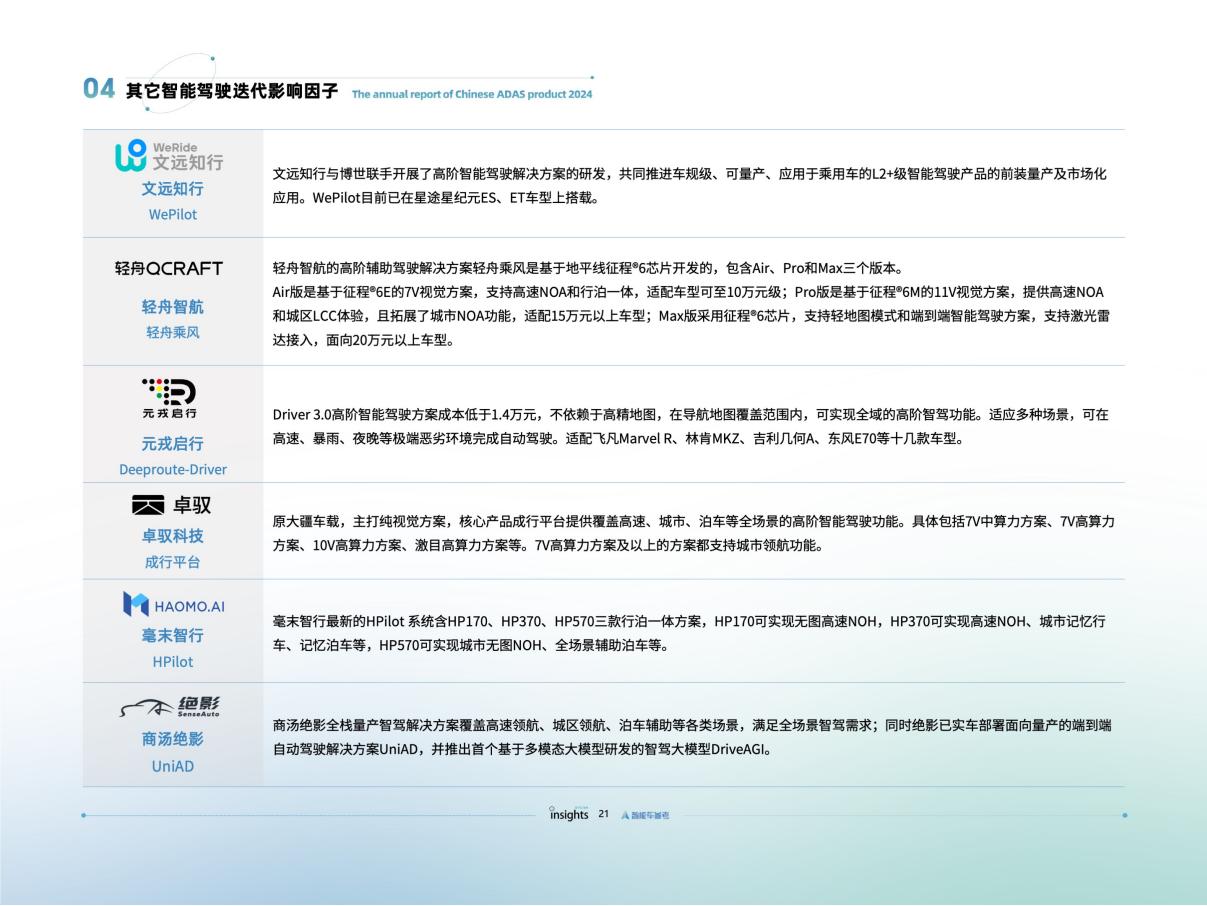Click the 轻舟QCRAFT logo

170,268
